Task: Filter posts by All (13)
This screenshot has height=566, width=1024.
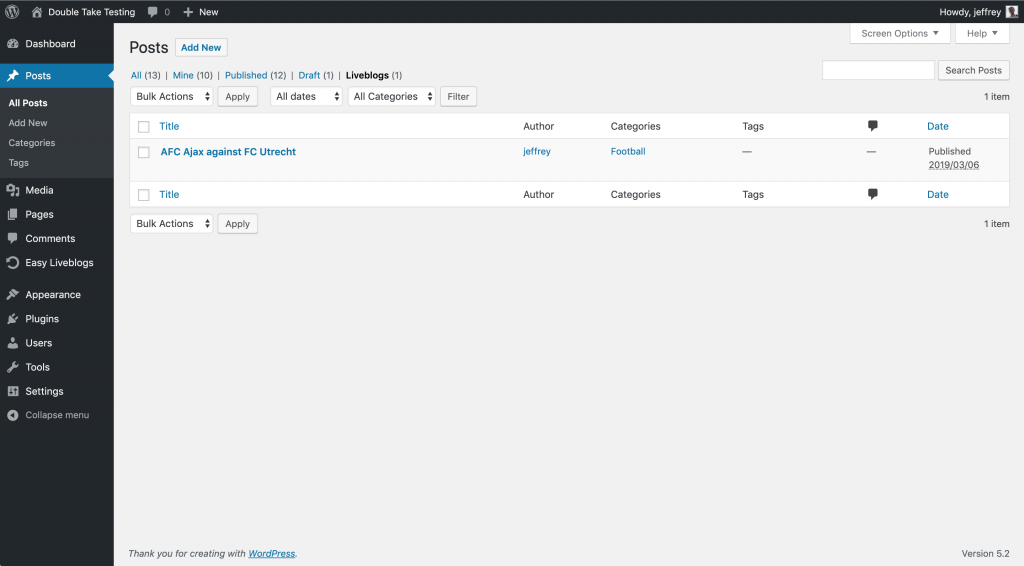Action: [146, 75]
